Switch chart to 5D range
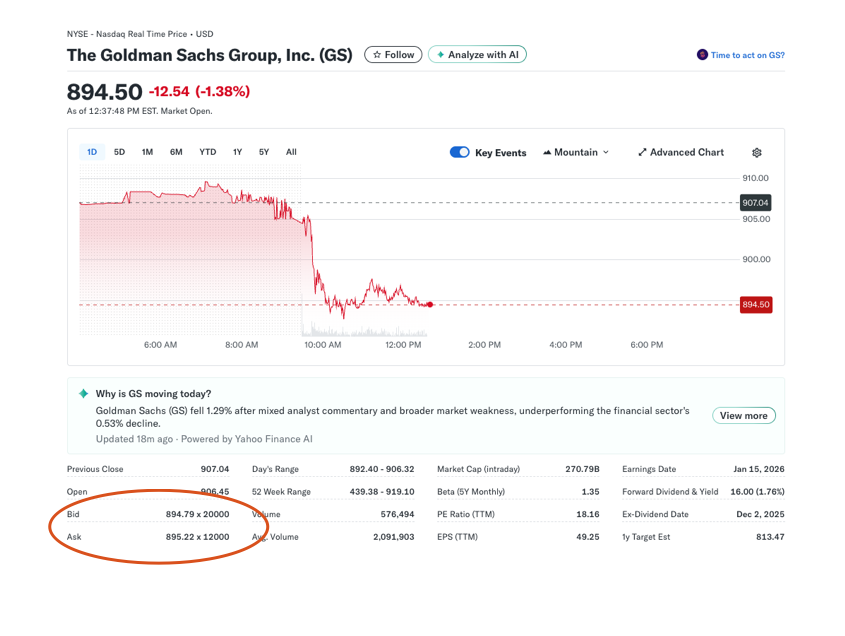The height and width of the screenshot is (636, 845). pyautogui.click(x=119, y=152)
